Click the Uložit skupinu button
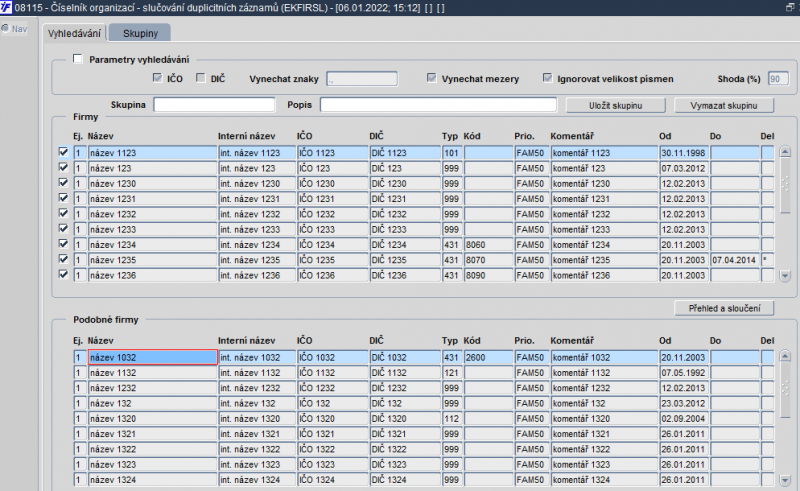Screen dimensions: 800x491 pyautogui.click(x=615, y=105)
